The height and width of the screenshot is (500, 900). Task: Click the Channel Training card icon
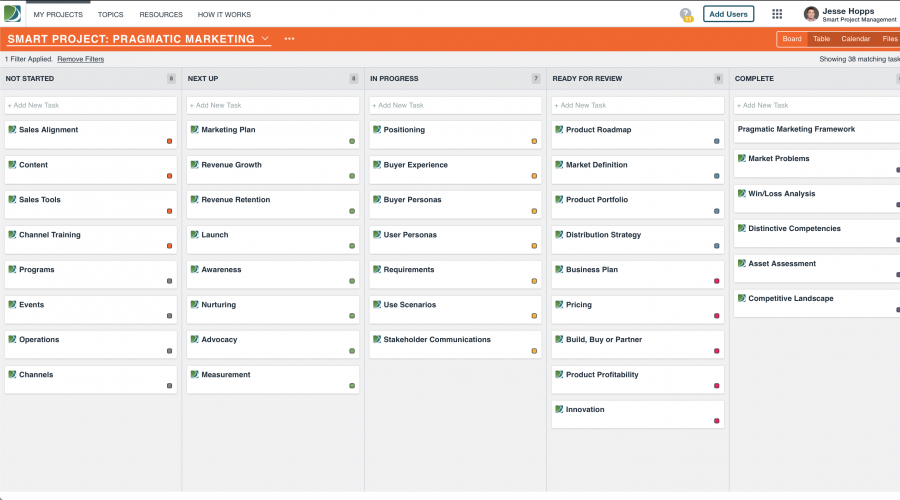pos(12,234)
